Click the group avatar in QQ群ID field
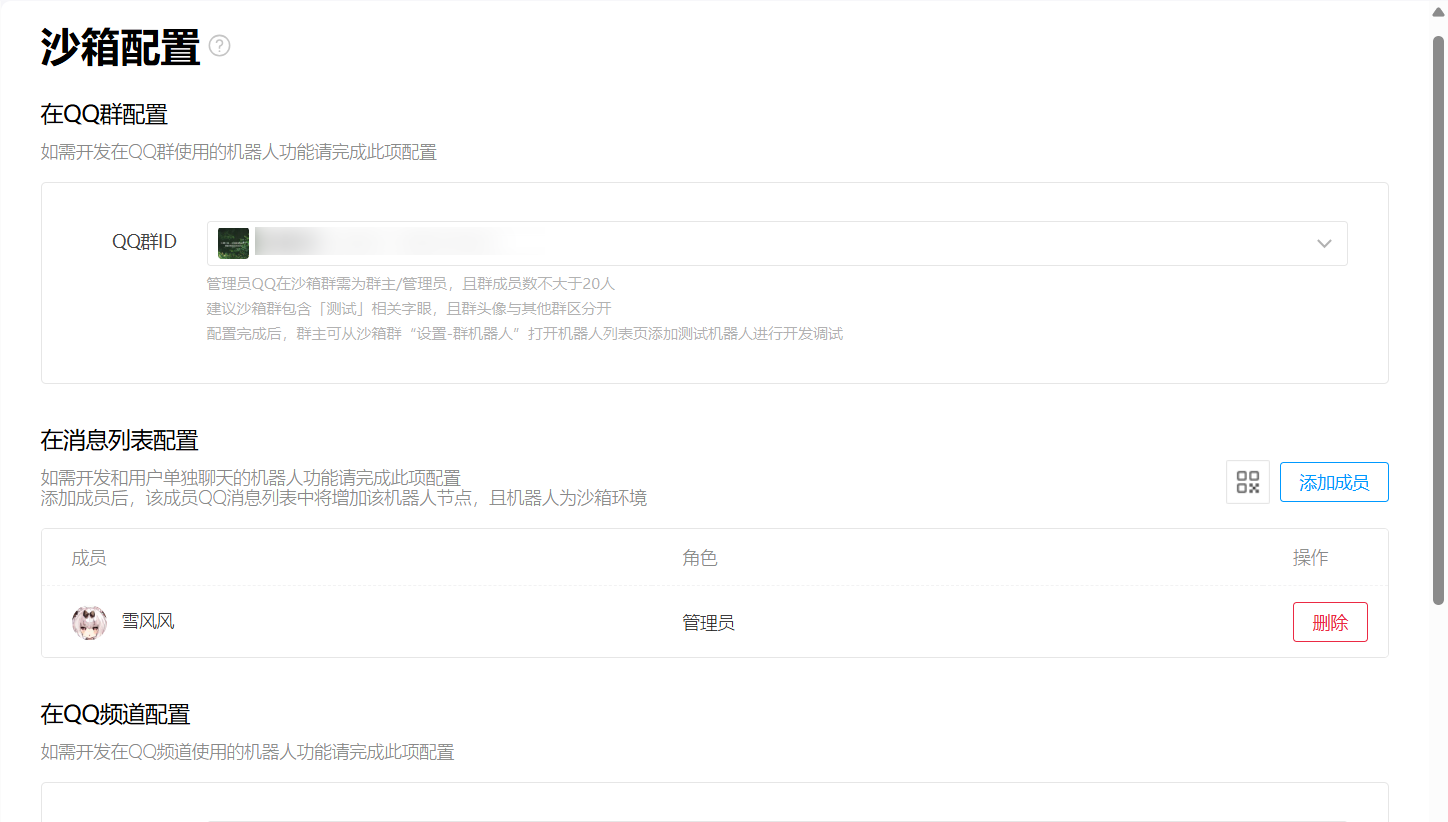The width and height of the screenshot is (1448, 822). tap(233, 243)
